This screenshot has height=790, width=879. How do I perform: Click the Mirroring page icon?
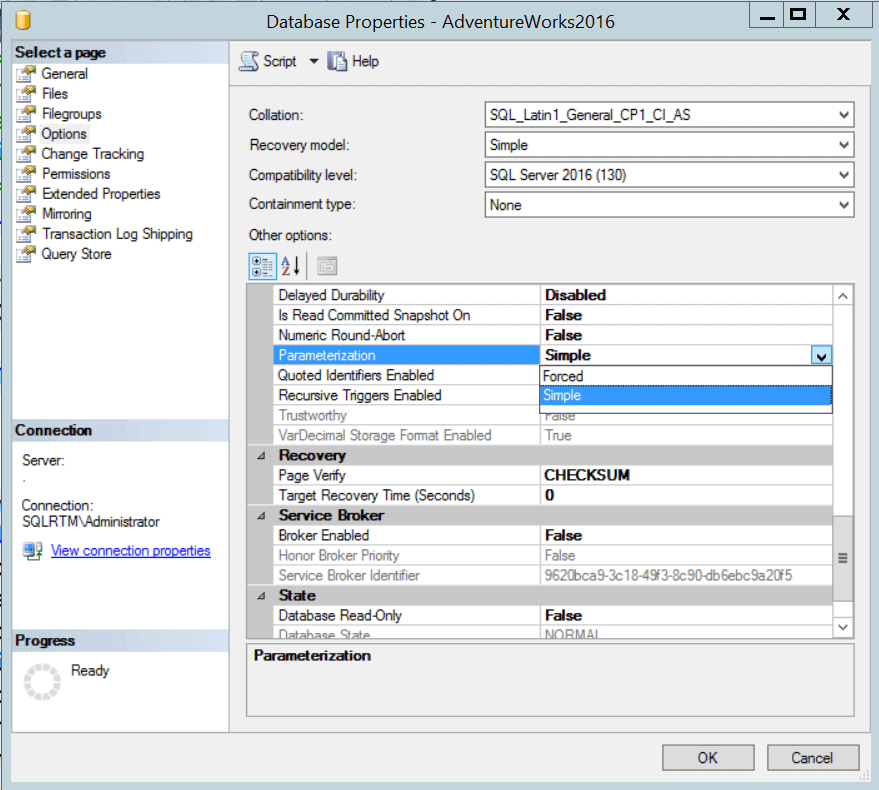point(26,214)
